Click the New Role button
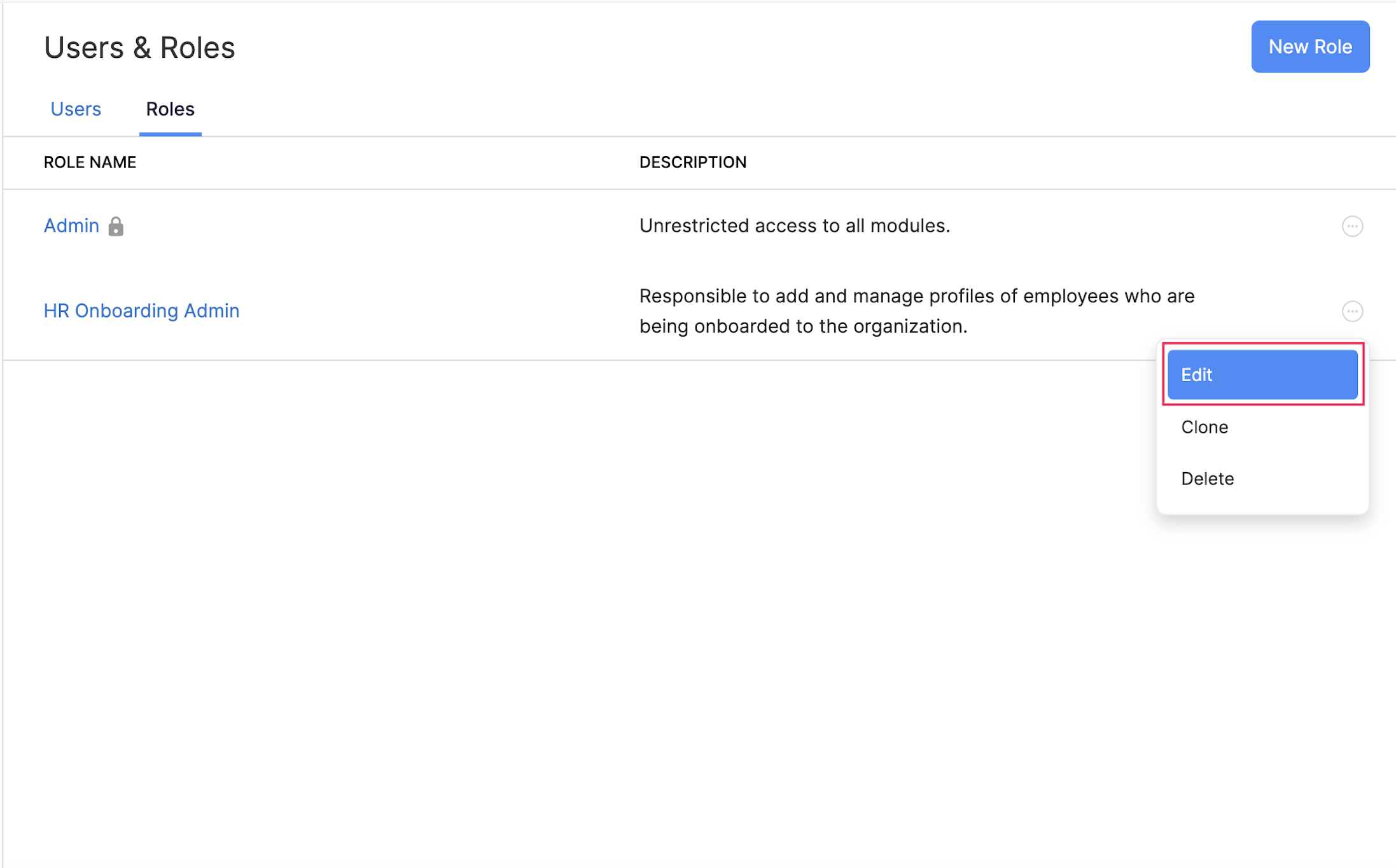1396x868 pixels. tap(1310, 46)
